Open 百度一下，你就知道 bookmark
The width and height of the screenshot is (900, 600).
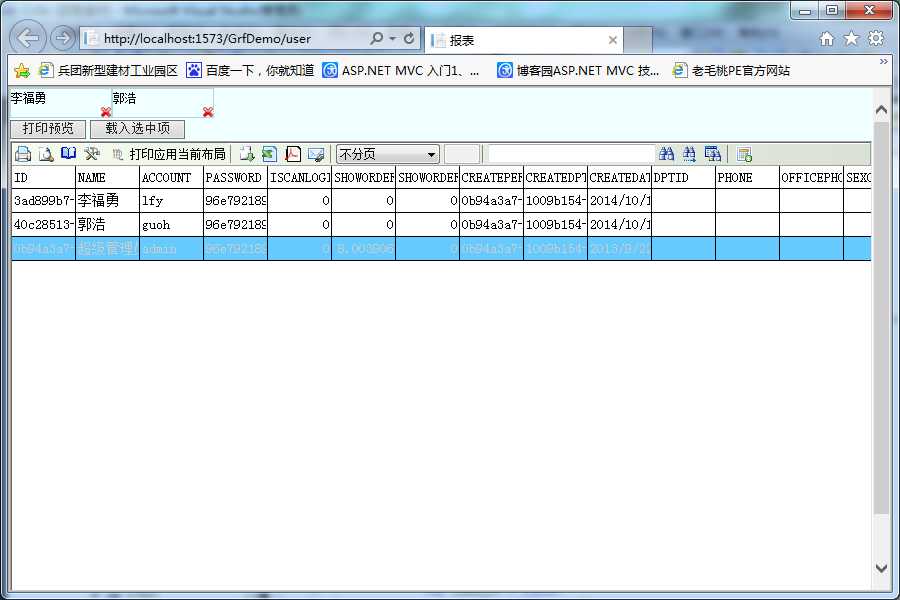(x=251, y=71)
